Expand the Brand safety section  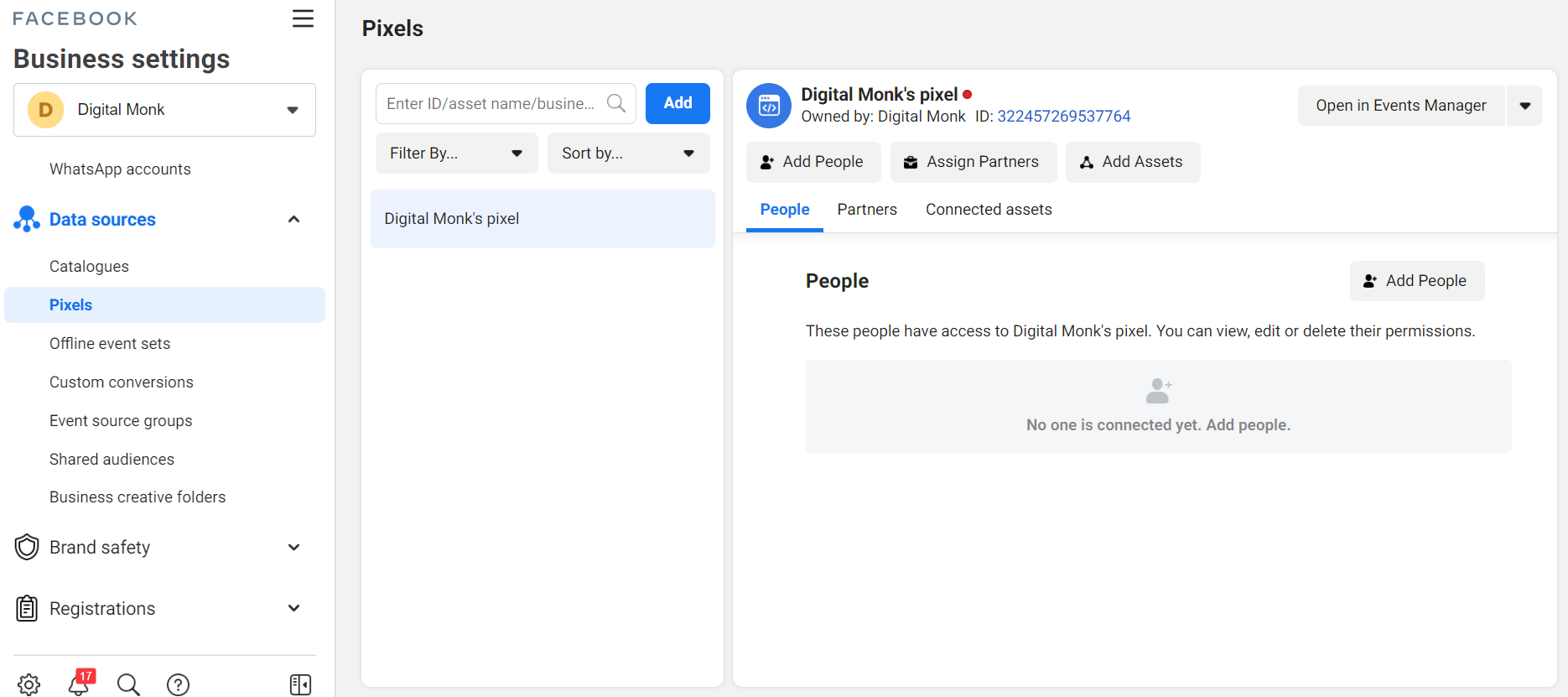293,548
